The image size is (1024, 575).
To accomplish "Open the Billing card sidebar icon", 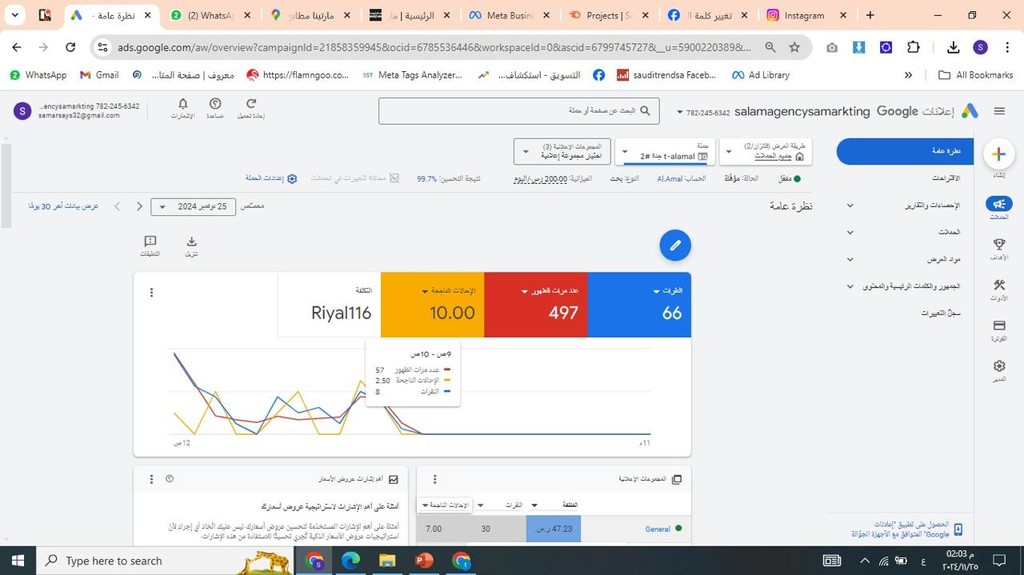I will [x=999, y=325].
